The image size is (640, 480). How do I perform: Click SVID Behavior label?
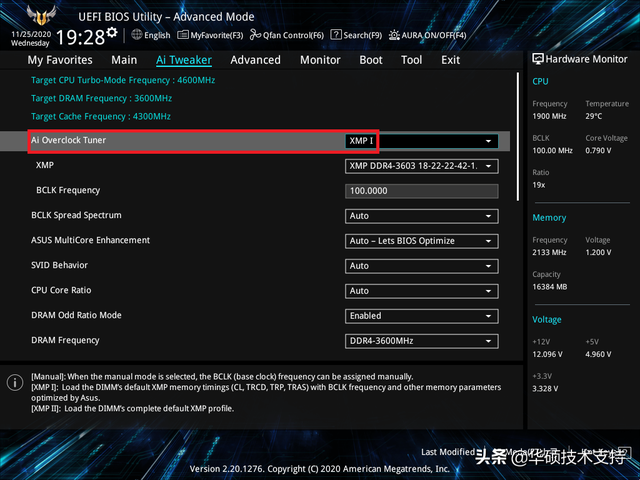(59, 265)
